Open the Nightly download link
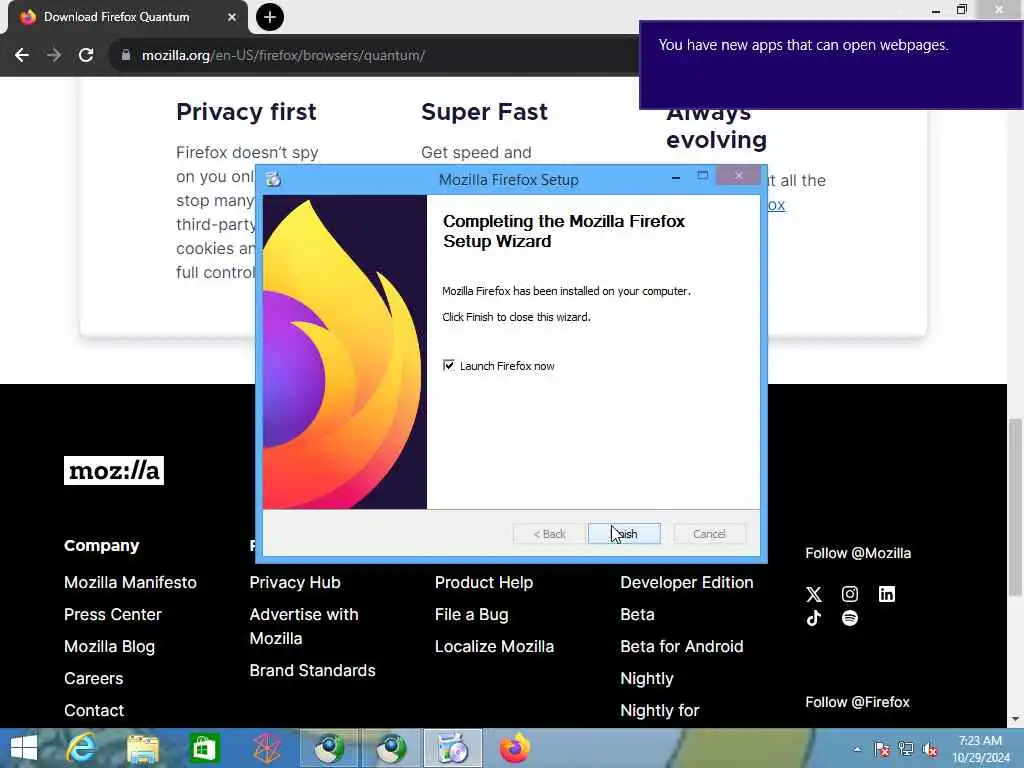This screenshot has height=768, width=1024. (x=647, y=678)
